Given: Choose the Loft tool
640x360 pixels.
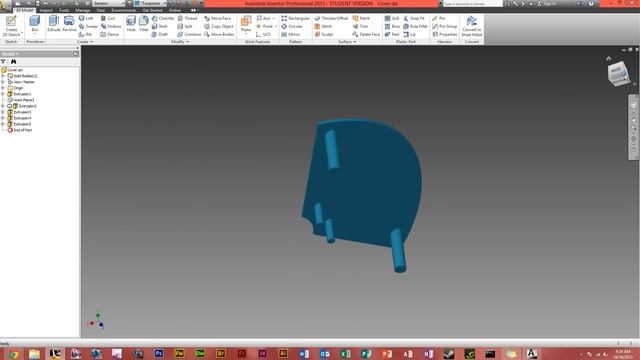Looking at the screenshot, I should (86, 18).
